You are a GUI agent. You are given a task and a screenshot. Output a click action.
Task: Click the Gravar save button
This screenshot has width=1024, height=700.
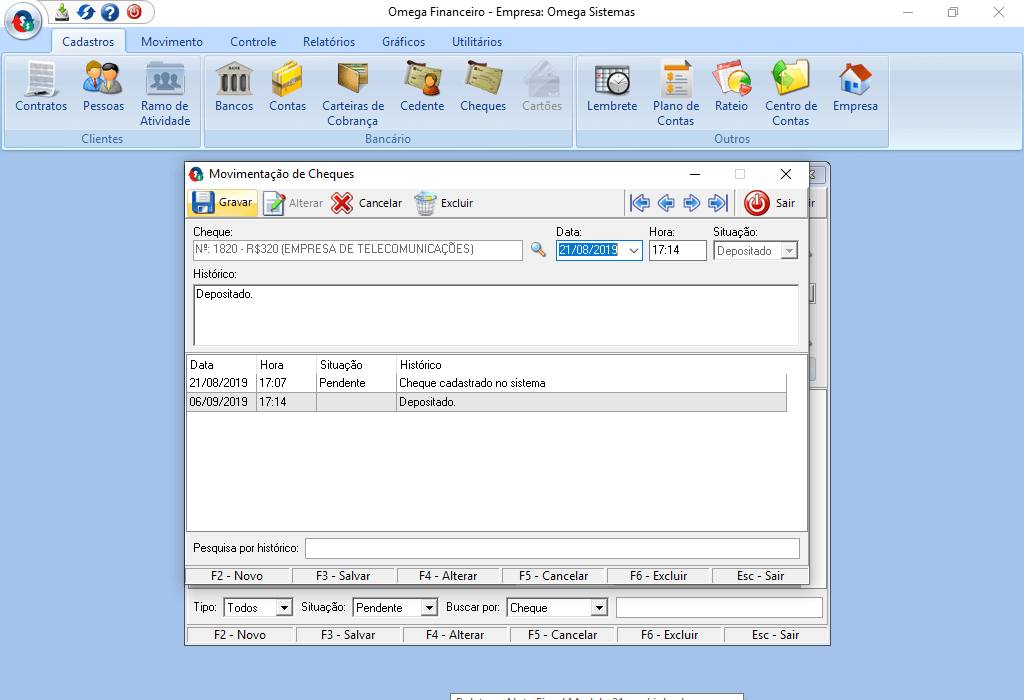coord(223,203)
